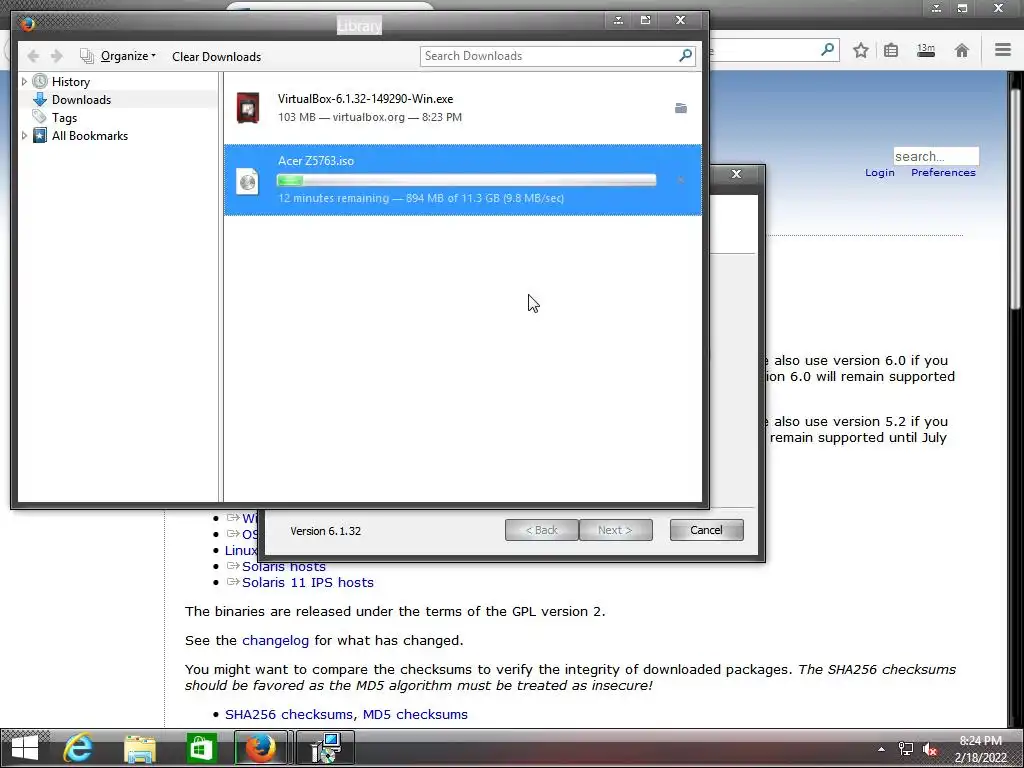Show hidden tray icons arrow
Viewport: 1024px width, 768px height.
pos(881,749)
